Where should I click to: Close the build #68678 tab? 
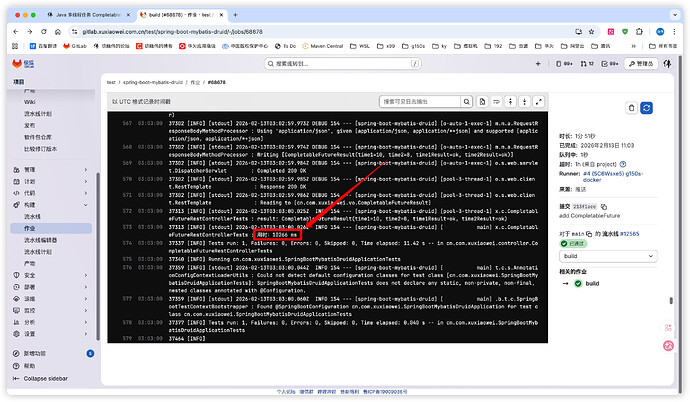tap(221, 15)
